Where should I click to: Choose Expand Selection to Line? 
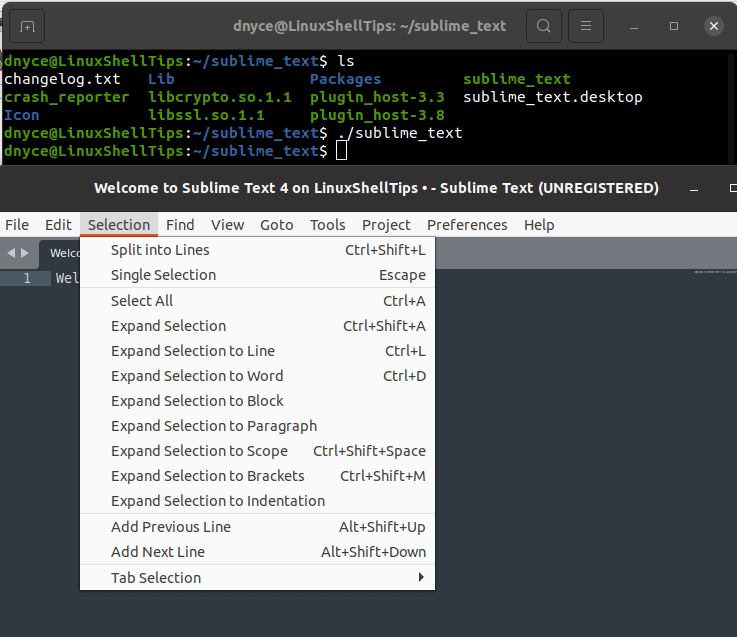[258, 351]
